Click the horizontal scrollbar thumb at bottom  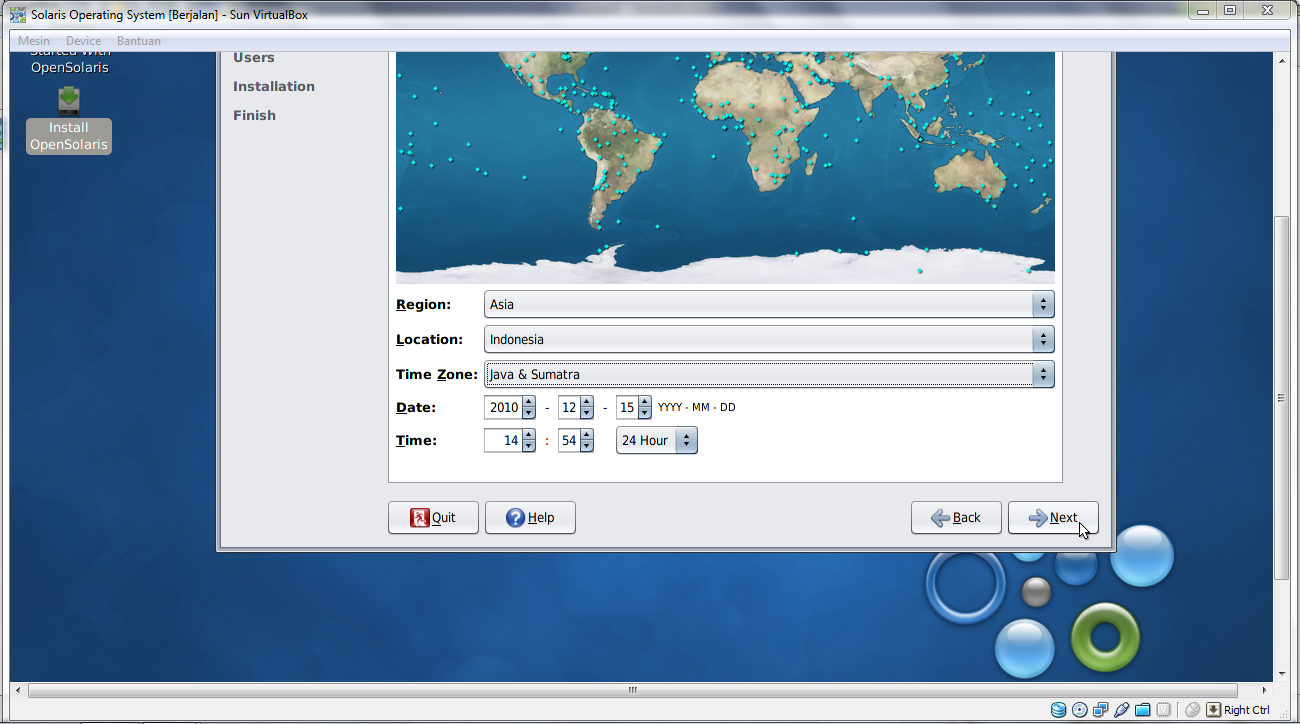click(x=632, y=690)
